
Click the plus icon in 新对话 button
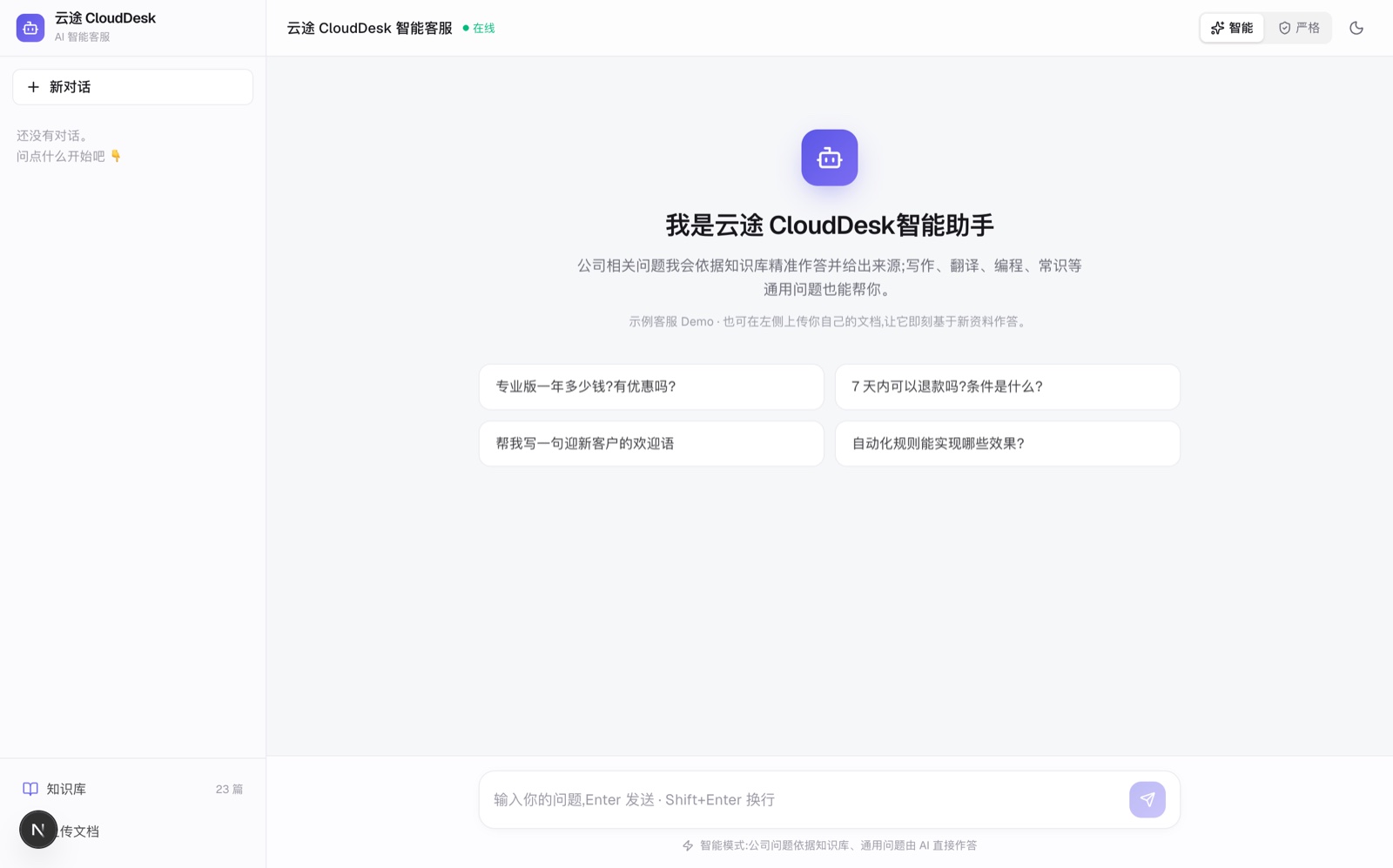click(33, 87)
